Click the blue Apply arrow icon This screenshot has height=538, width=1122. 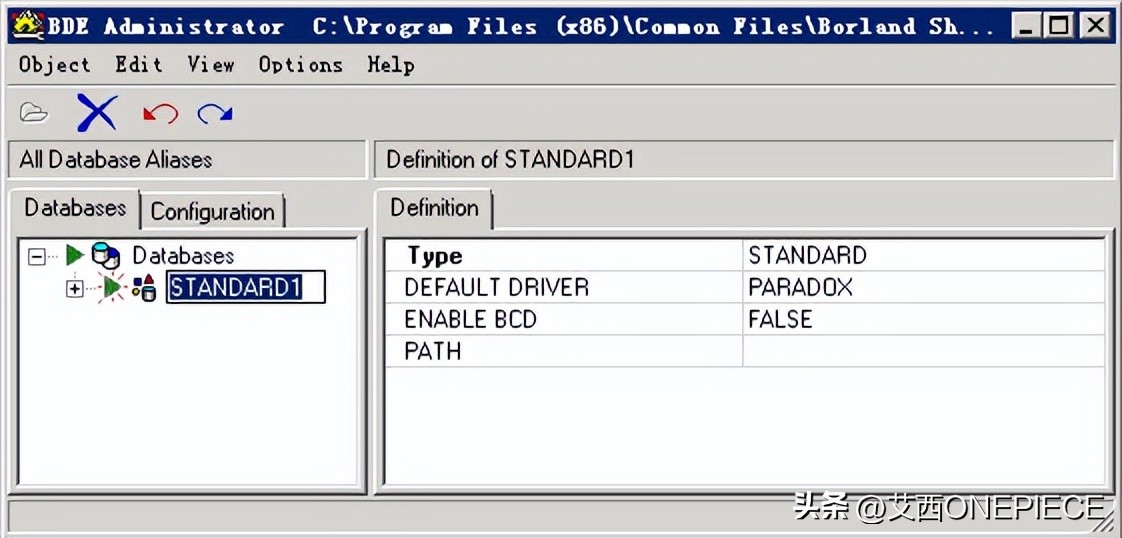[215, 113]
